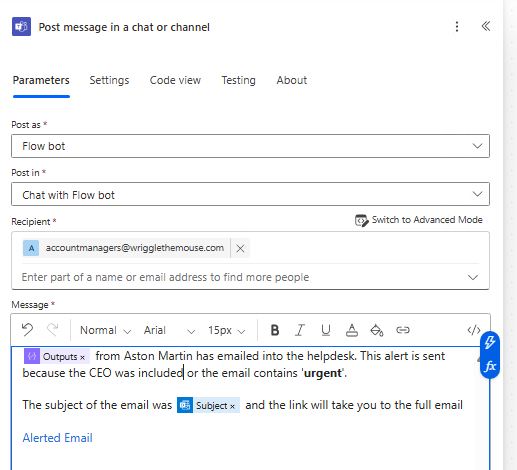
Task: Collapse the action panel with double chevron
Action: 486,26
